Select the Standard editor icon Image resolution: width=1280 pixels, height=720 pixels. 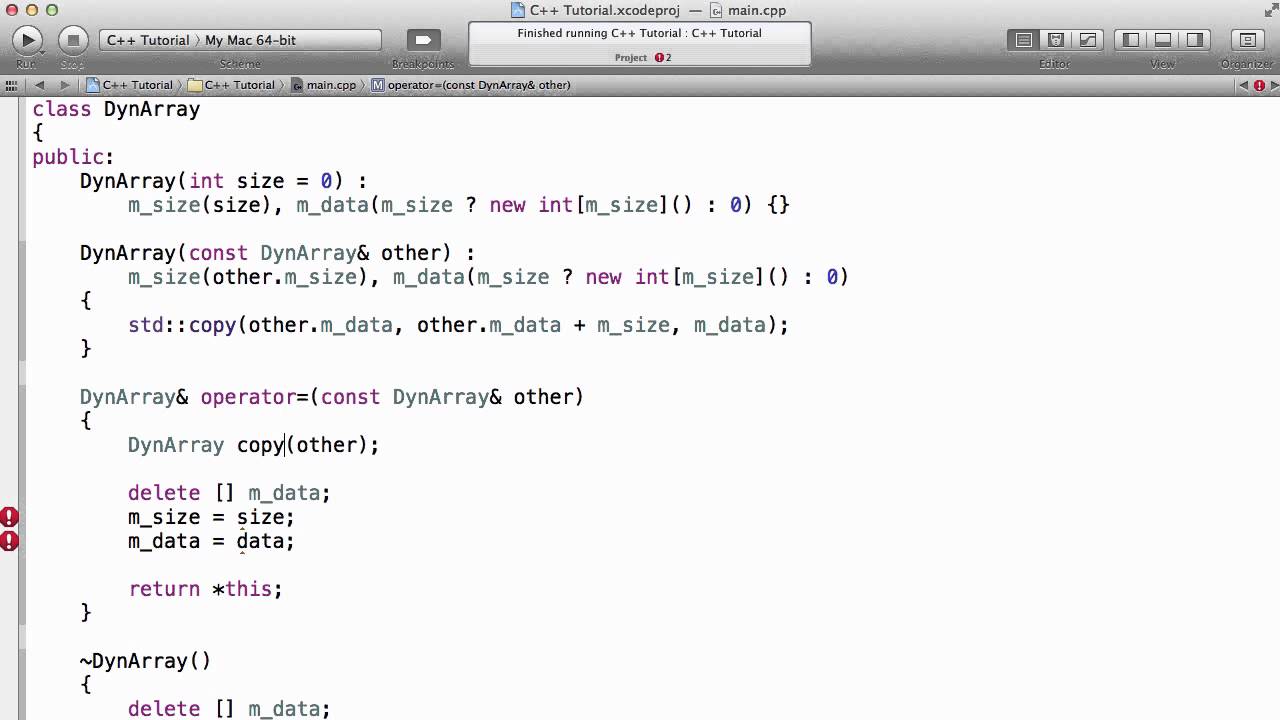(x=1024, y=40)
